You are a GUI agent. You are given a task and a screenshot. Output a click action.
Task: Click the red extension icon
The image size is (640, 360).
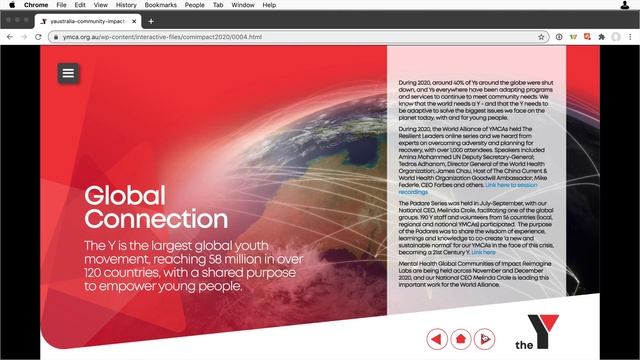587,37
